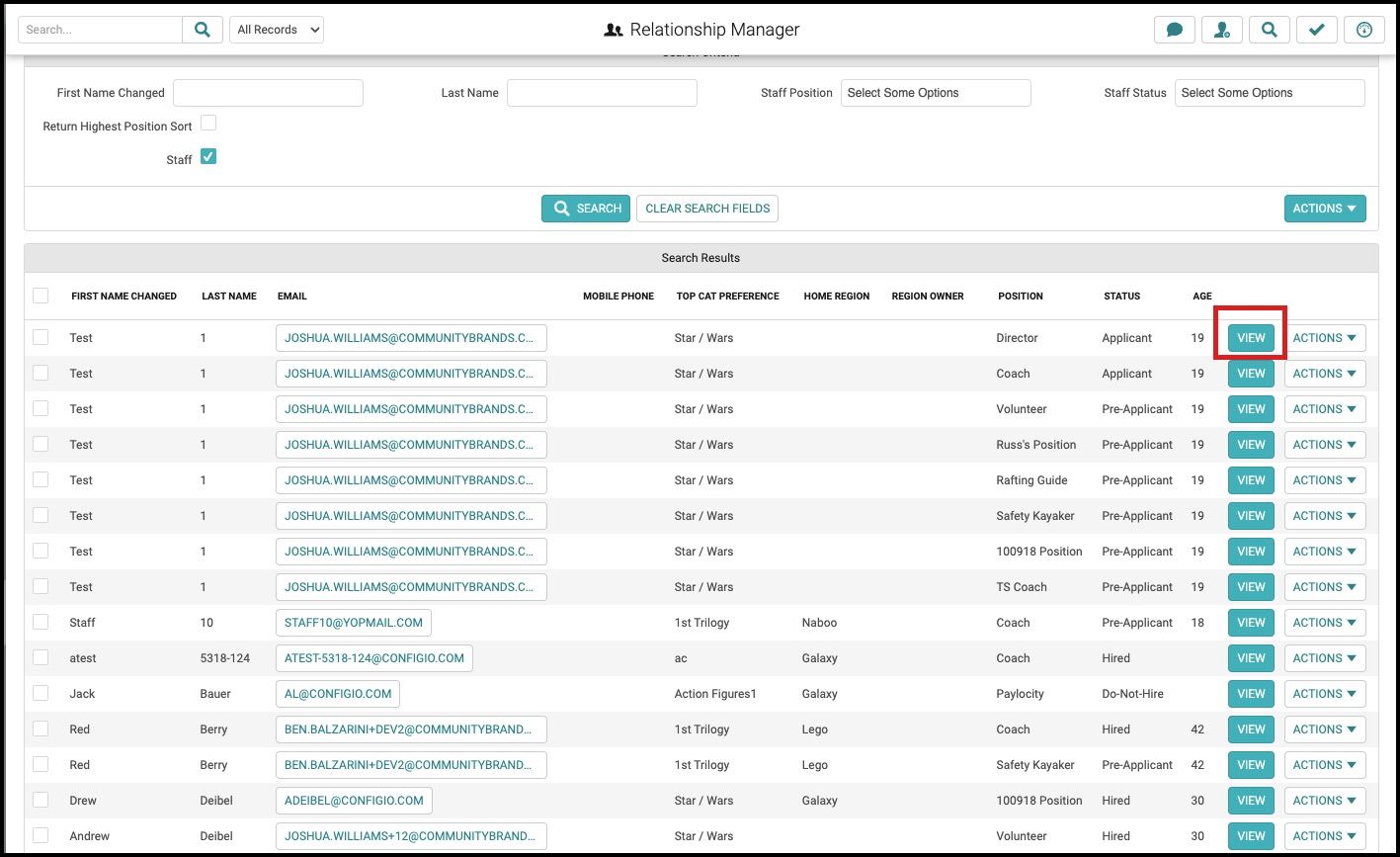Screen dimensions: 1400x857
Task: Check the Jack Bauer row checkbox
Action: pyautogui.click(x=41, y=693)
